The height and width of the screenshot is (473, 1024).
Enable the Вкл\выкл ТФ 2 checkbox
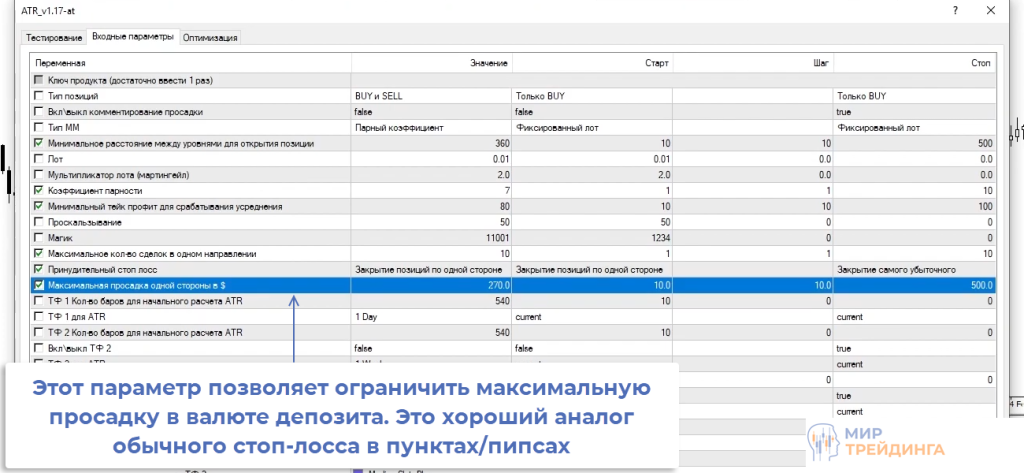39,348
